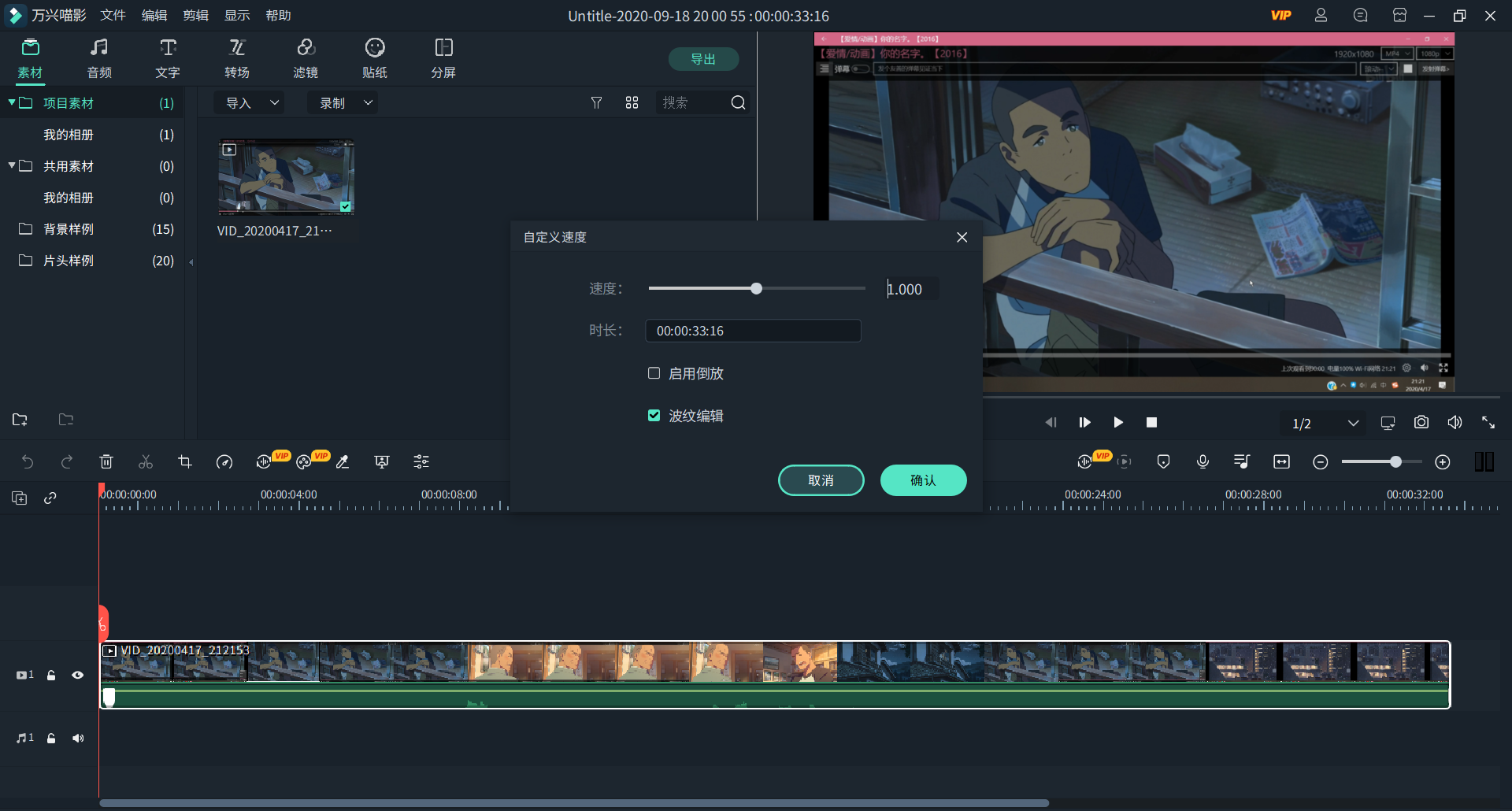Click the scissors split icon in toolbar
Image resolution: width=1512 pixels, height=811 pixels.
(x=146, y=462)
